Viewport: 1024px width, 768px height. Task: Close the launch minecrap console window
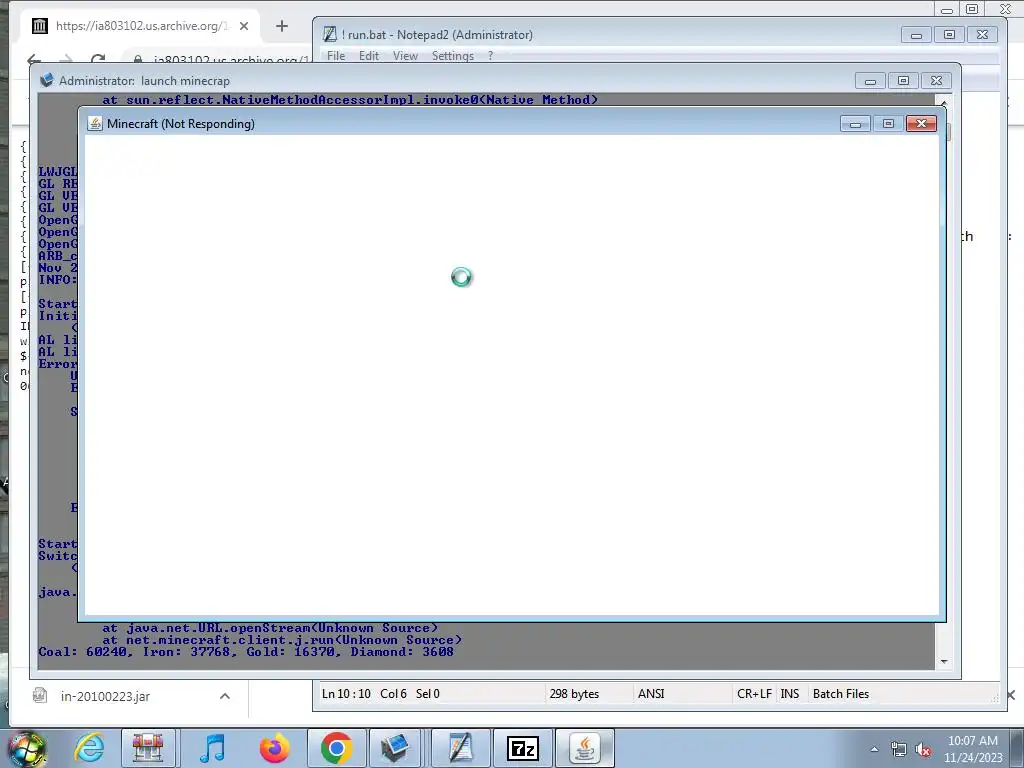coord(936,81)
